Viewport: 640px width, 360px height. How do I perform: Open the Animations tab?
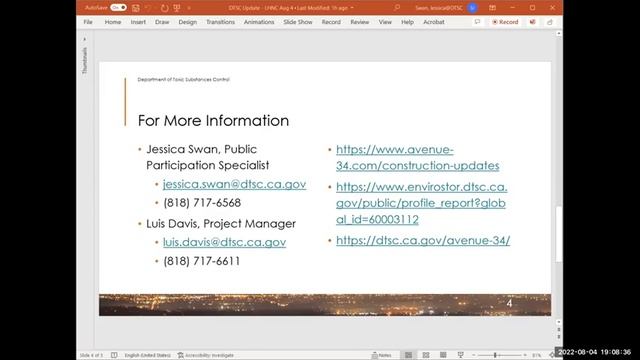pos(259,22)
